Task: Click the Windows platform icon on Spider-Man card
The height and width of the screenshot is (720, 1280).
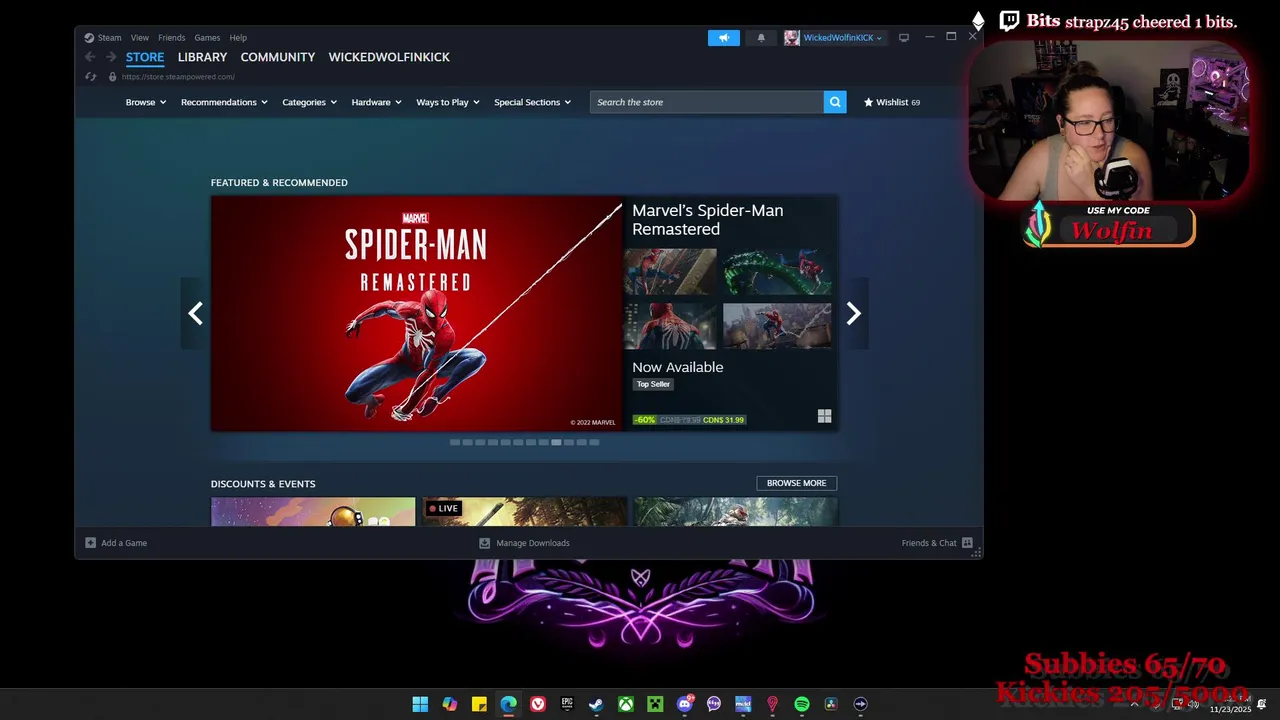Action: (x=824, y=416)
